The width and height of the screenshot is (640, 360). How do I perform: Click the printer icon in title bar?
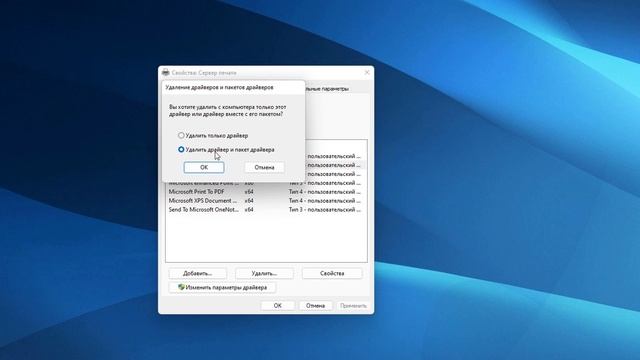165,73
